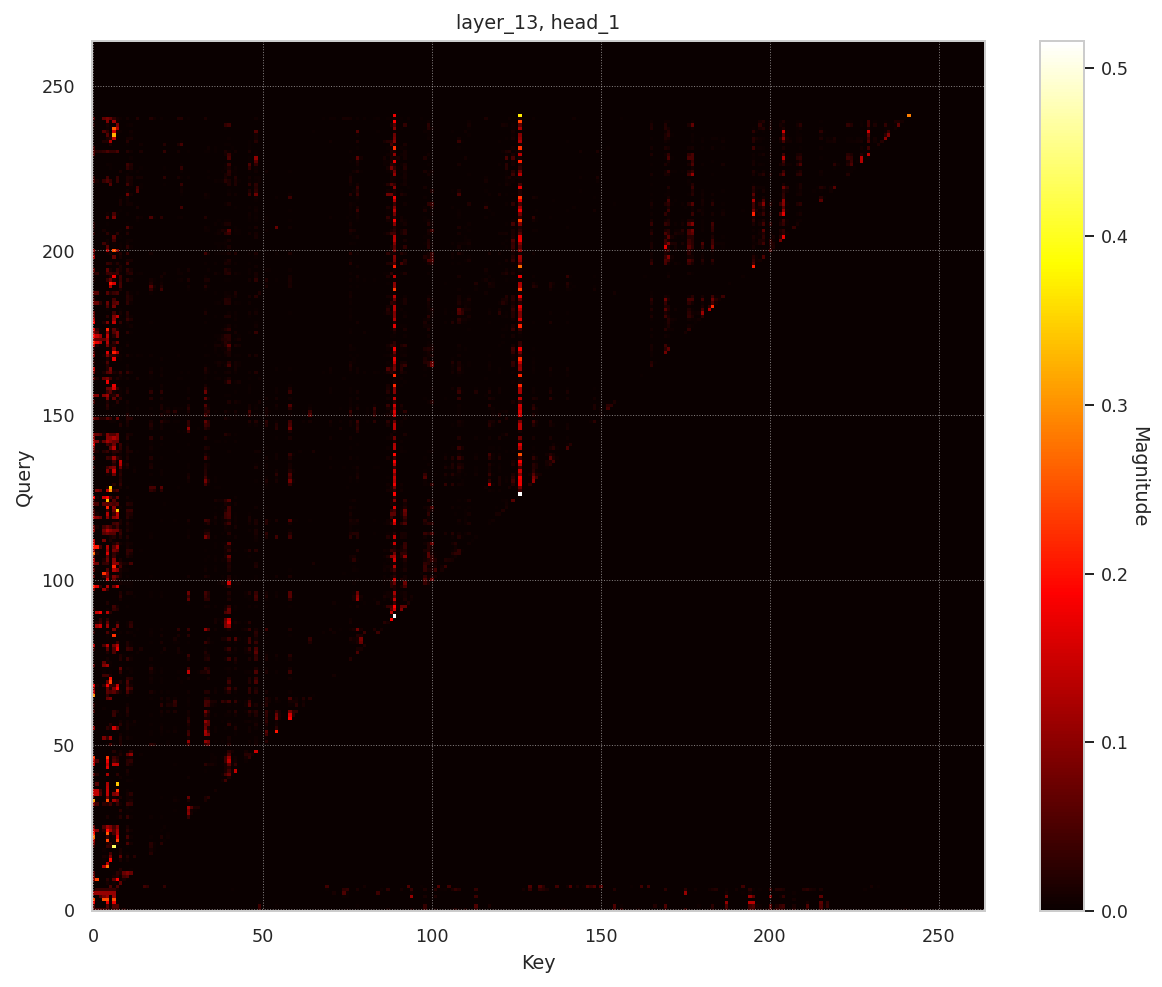The width and height of the screenshot is (1162, 987).
Task: Click the "Key" x-axis label
Action: (538, 963)
